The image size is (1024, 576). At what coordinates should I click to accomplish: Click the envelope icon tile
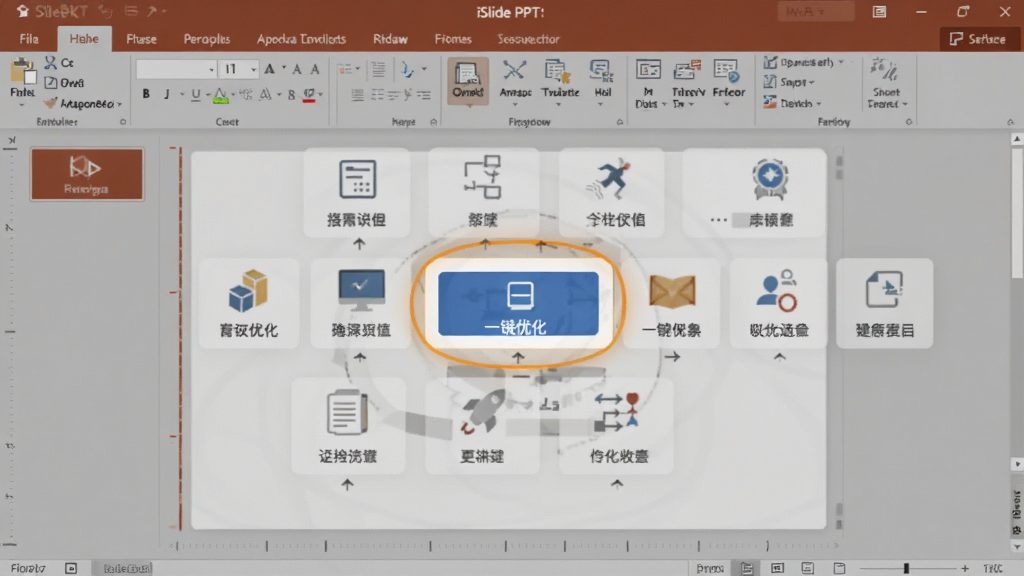tap(671, 302)
